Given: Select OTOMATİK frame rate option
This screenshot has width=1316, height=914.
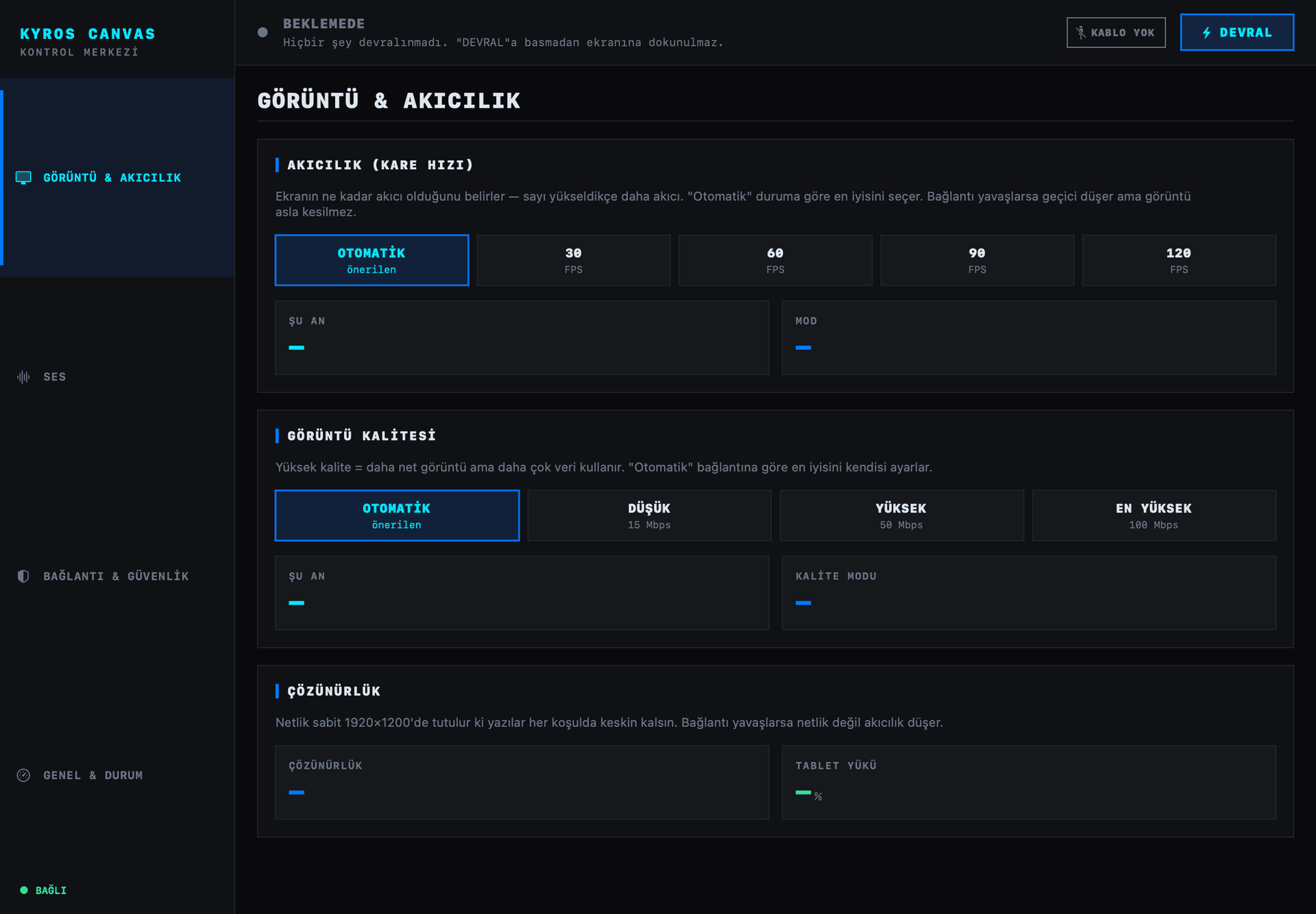Looking at the screenshot, I should pos(371,260).
